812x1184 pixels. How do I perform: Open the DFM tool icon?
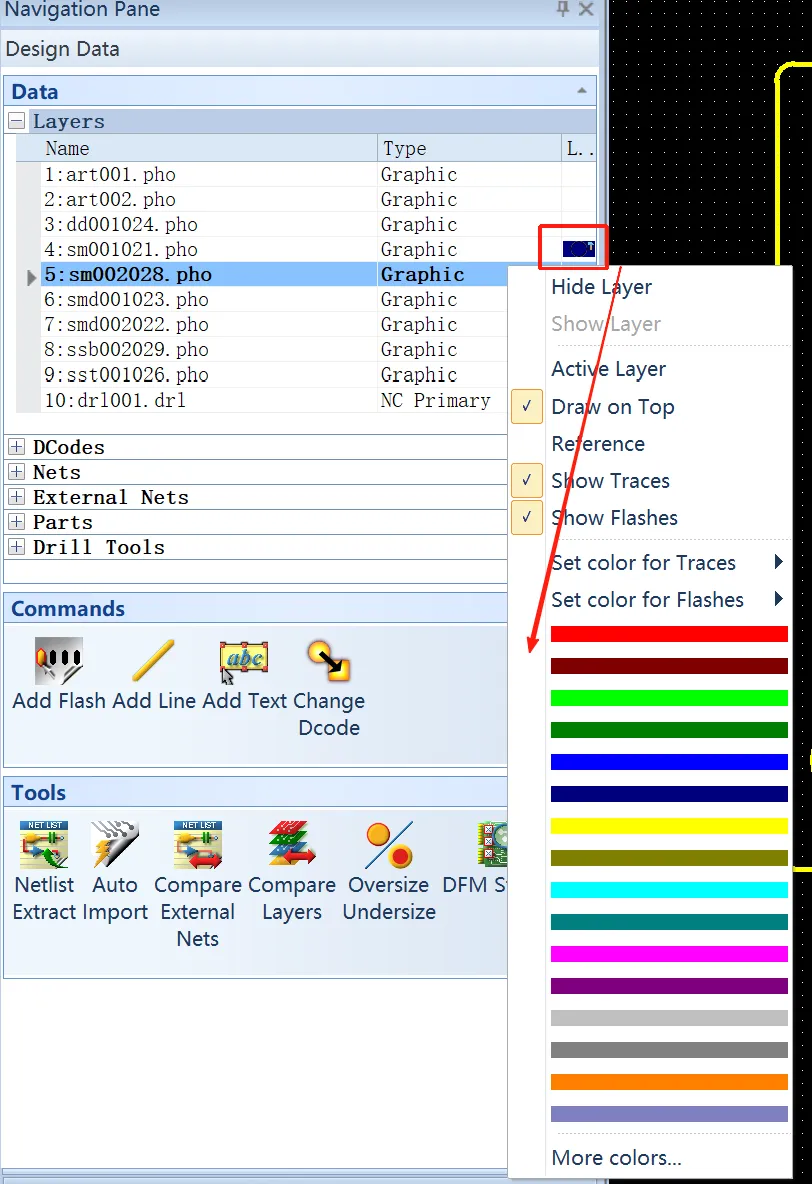point(492,844)
